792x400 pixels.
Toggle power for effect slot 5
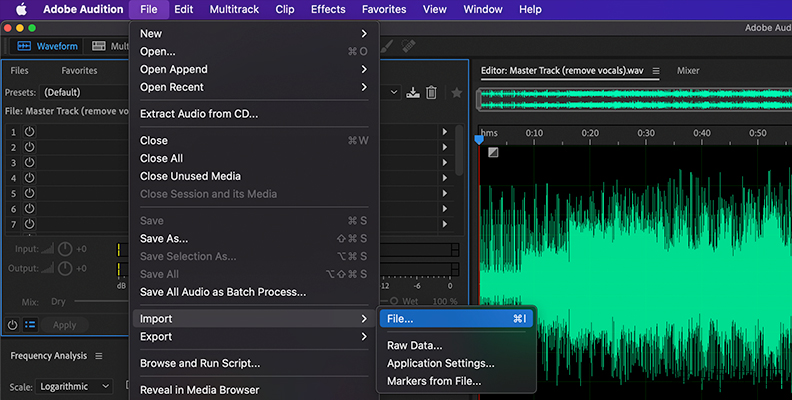point(30,193)
